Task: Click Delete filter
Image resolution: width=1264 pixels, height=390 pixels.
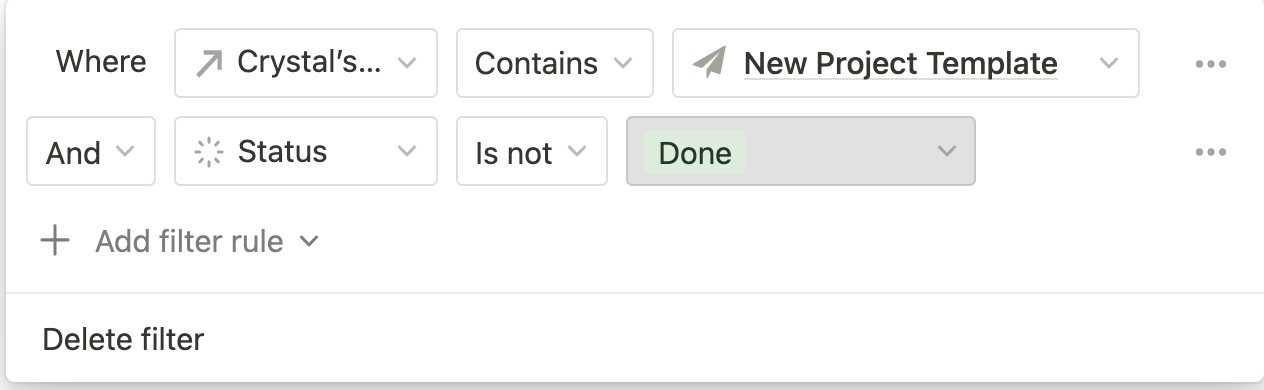Action: [123, 339]
